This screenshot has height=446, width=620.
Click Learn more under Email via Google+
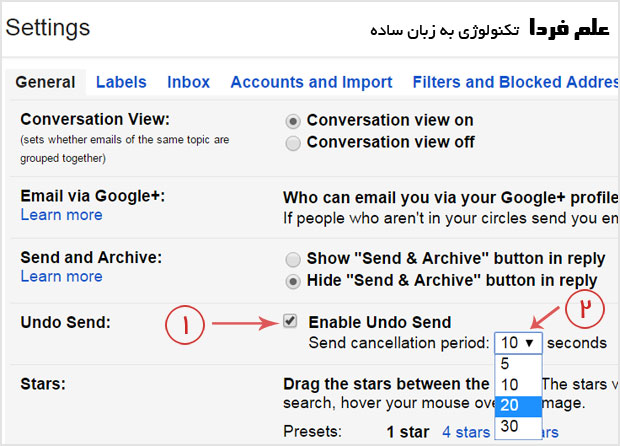point(61,215)
